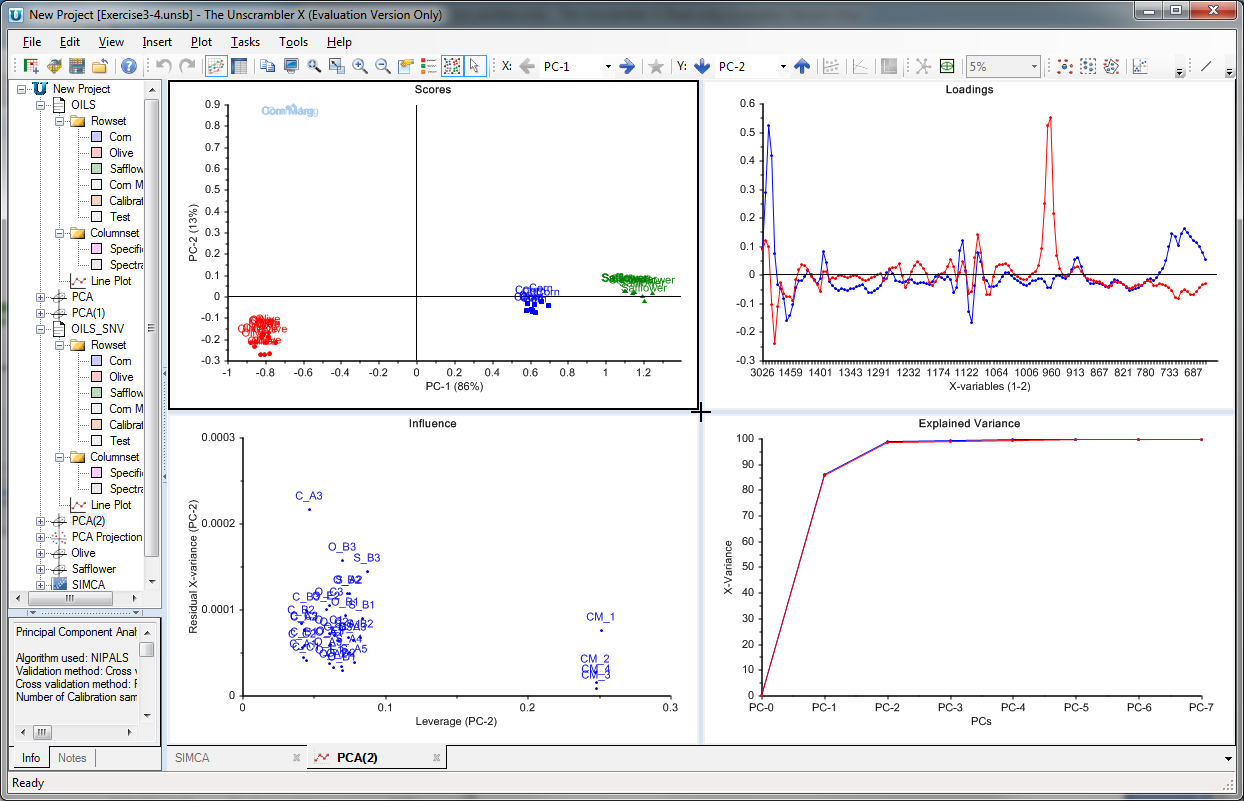
Task: Toggle the plot view mode button
Action: [x=216, y=66]
